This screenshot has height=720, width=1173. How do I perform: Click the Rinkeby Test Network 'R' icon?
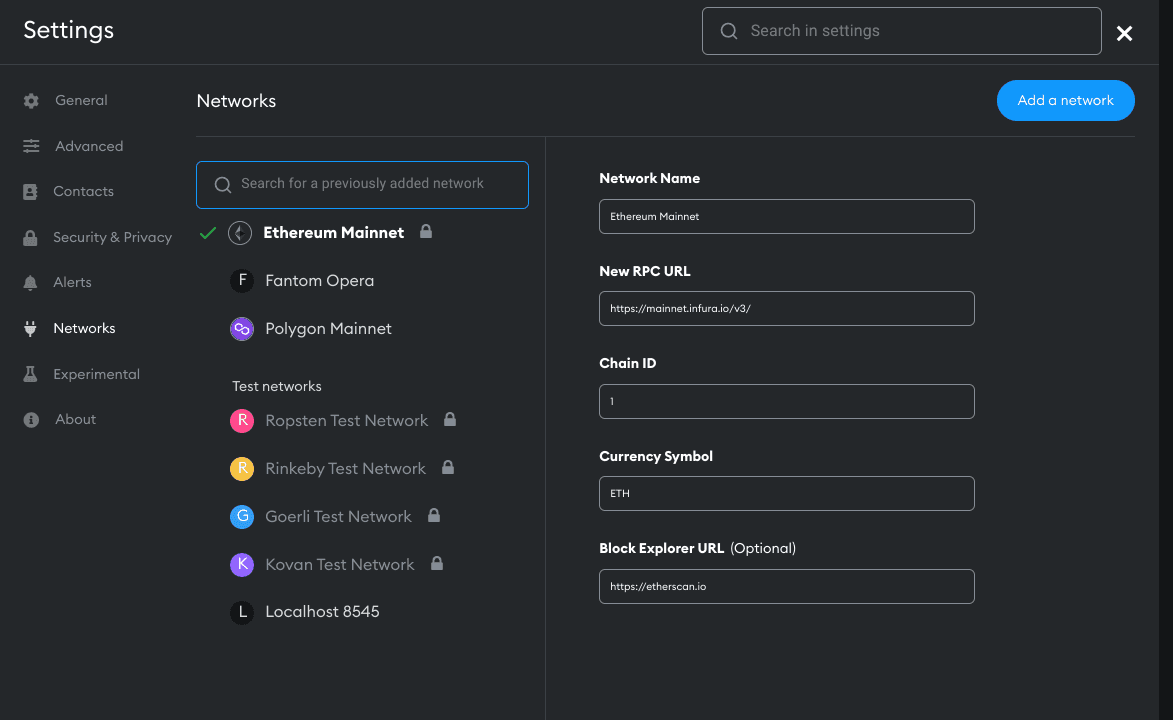click(x=241, y=469)
